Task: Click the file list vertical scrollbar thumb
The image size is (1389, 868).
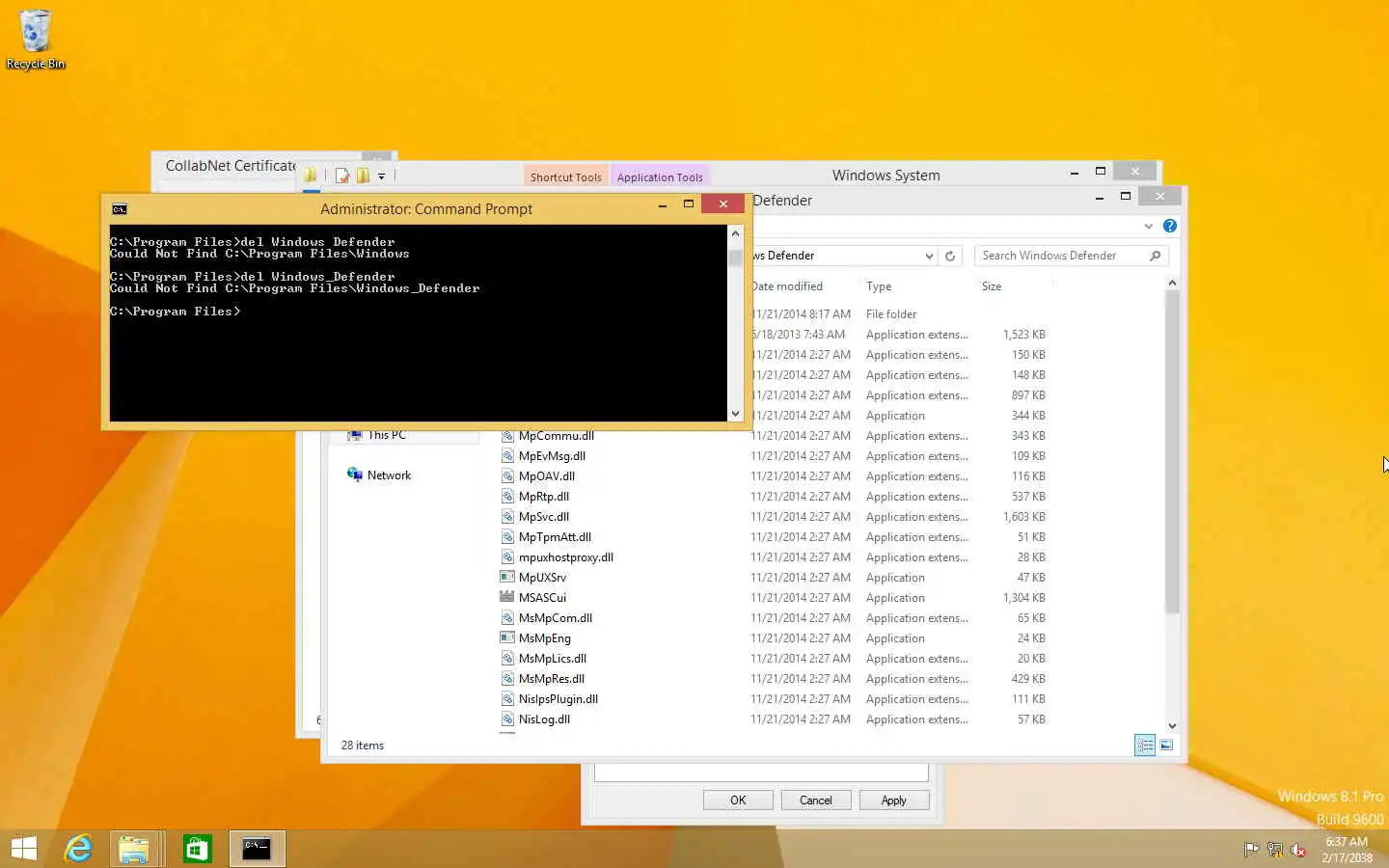Action: point(1172,451)
